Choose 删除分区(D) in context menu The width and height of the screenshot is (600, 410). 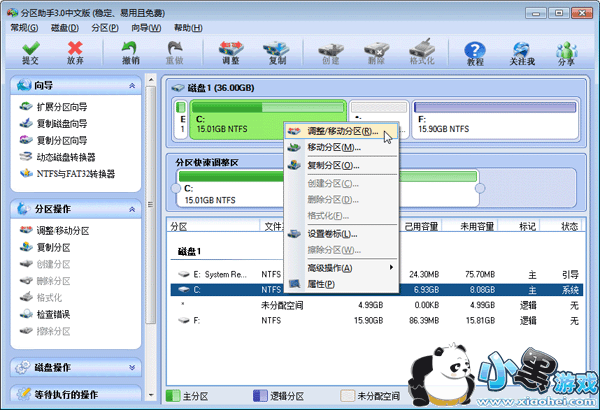pos(341,199)
